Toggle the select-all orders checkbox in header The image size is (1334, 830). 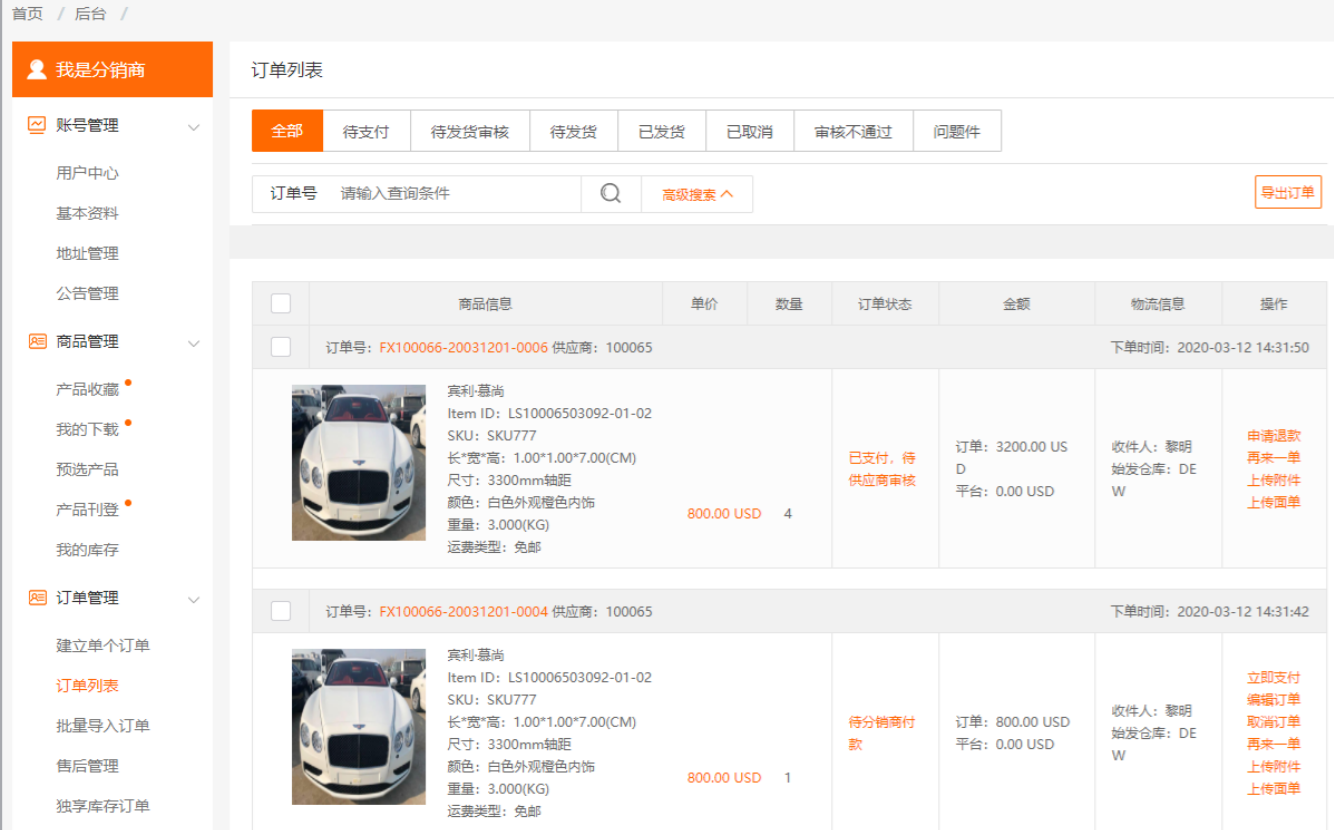281,304
